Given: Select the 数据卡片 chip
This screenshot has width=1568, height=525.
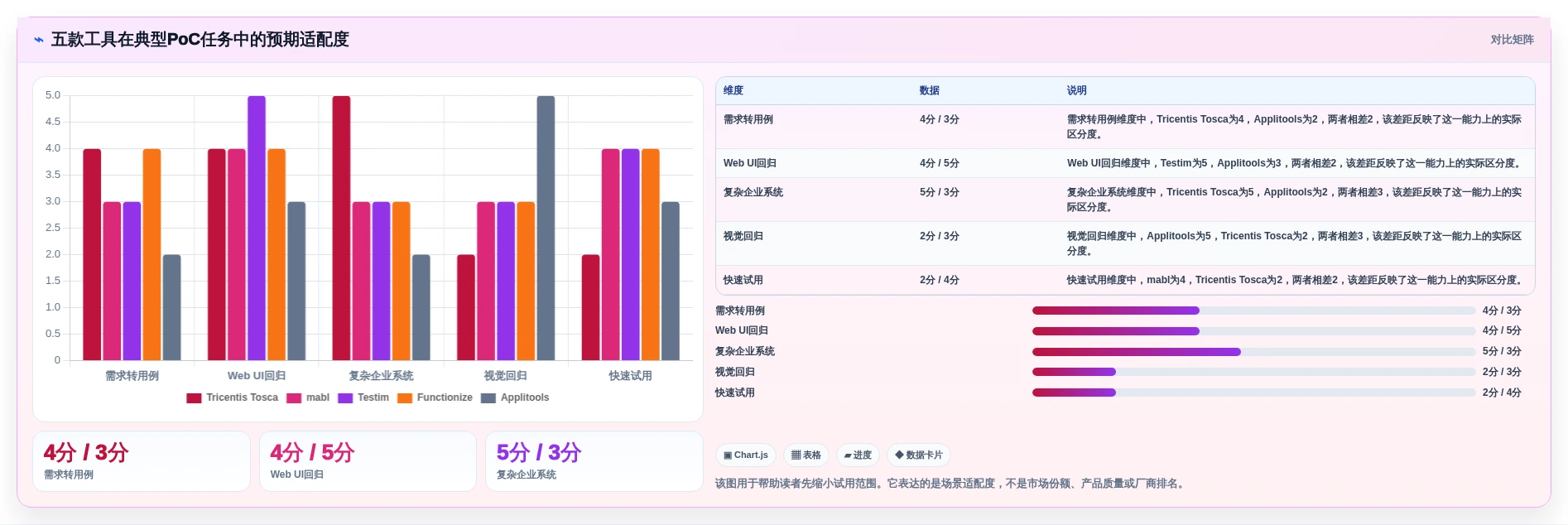Looking at the screenshot, I should 919,455.
